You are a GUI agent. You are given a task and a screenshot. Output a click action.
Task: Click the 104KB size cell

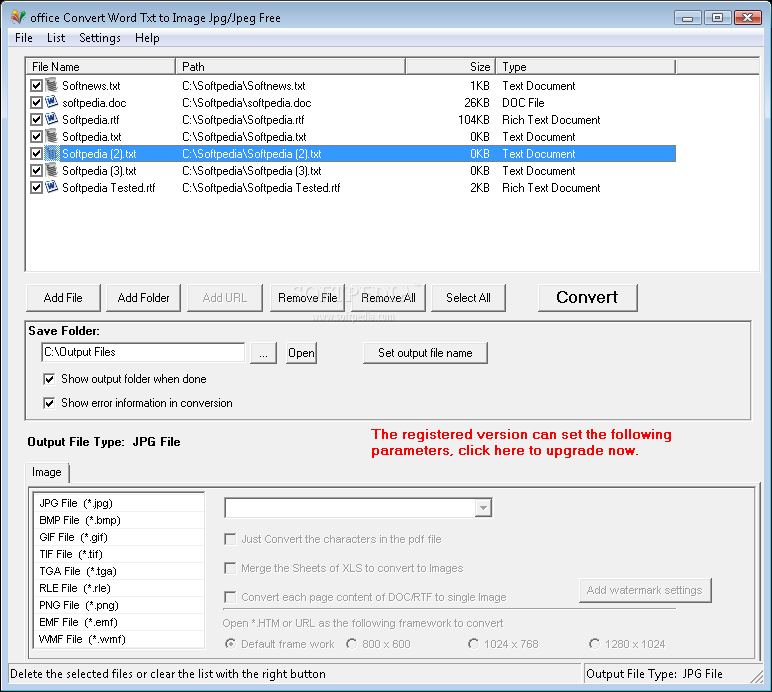(x=474, y=120)
